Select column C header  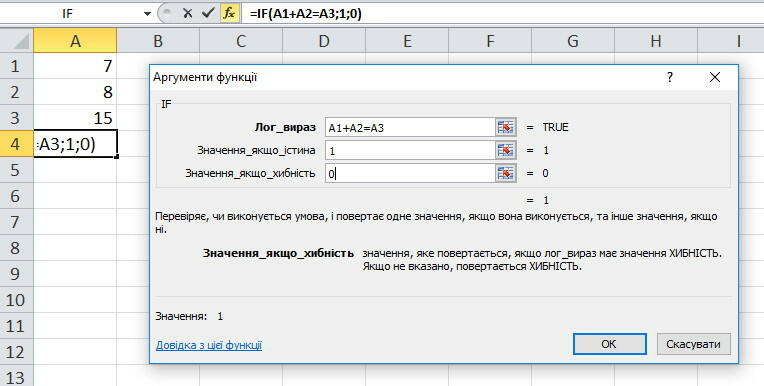pos(241,41)
